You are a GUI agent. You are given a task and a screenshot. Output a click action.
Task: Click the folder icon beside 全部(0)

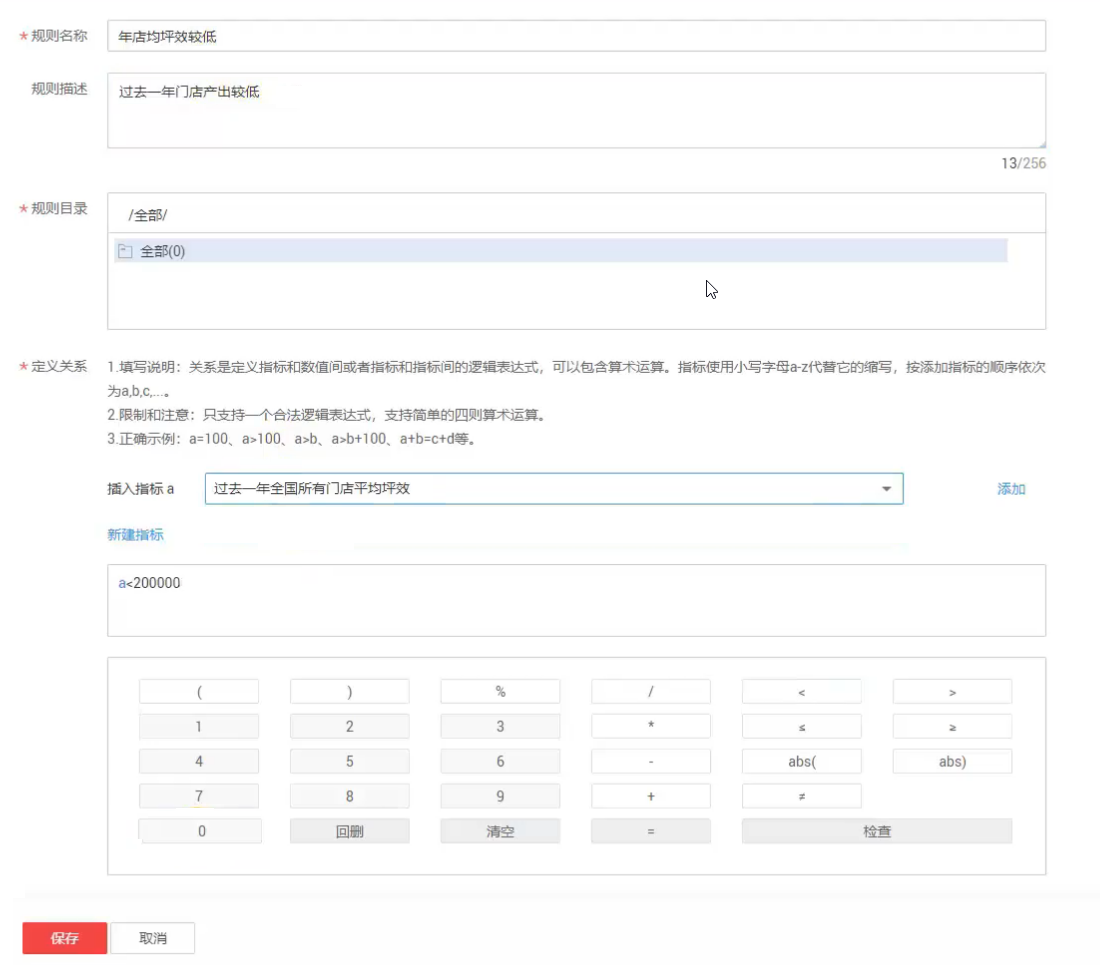click(125, 252)
